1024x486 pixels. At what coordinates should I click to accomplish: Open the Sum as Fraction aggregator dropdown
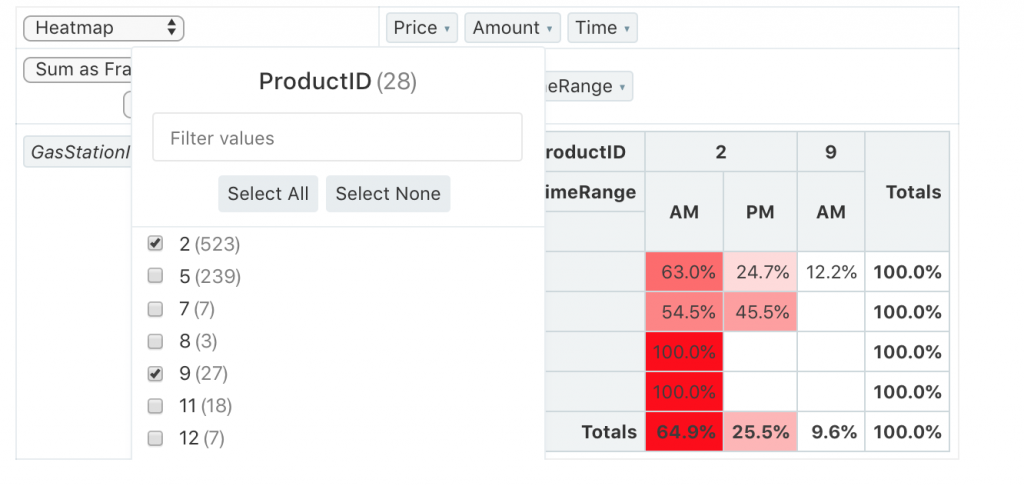(x=77, y=70)
